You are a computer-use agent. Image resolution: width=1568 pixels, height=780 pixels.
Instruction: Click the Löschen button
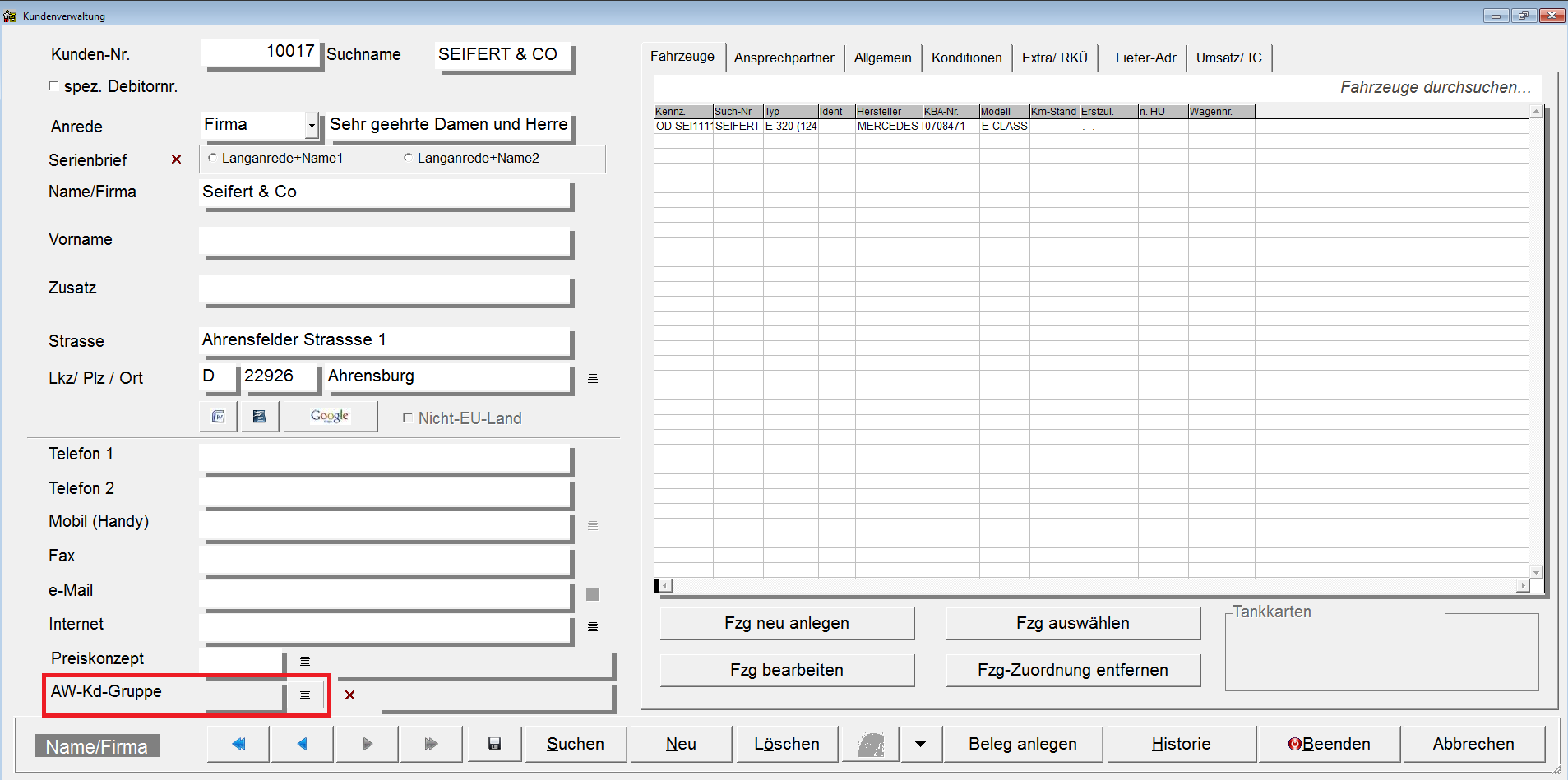[x=787, y=744]
